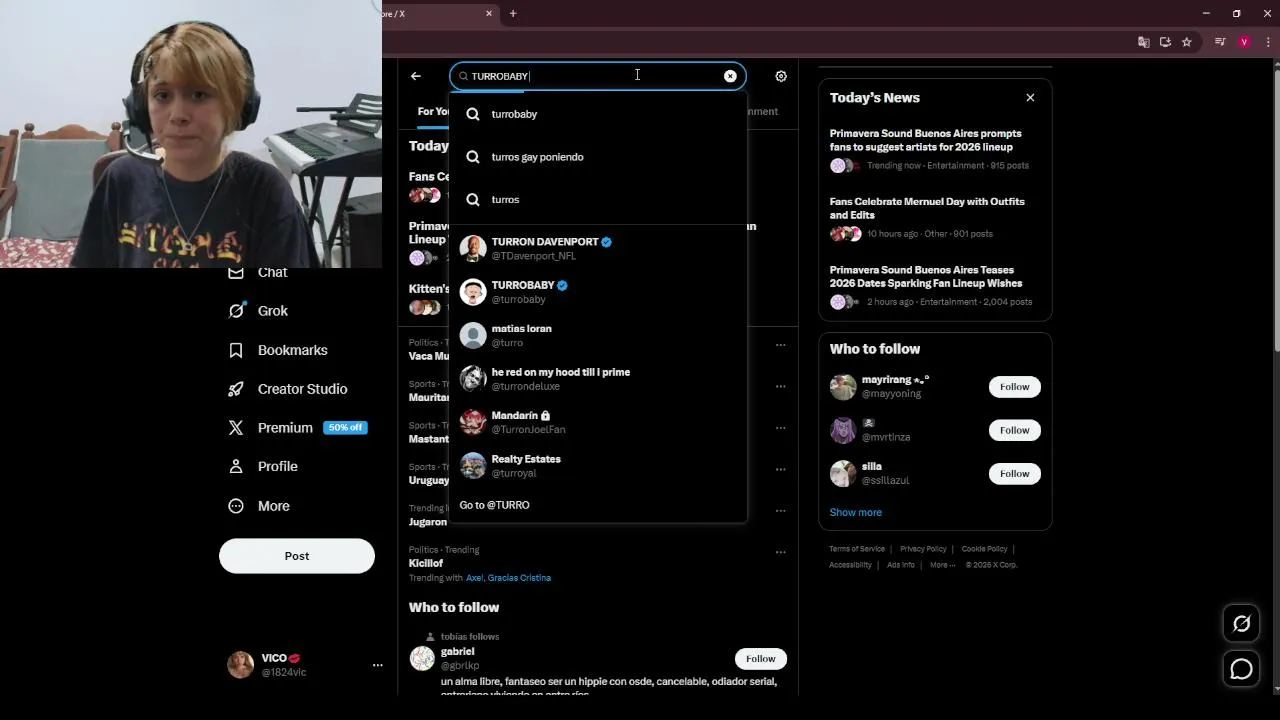1280x720 pixels.
Task: Open TURROBABY @turrobaby profile result
Action: (x=598, y=292)
